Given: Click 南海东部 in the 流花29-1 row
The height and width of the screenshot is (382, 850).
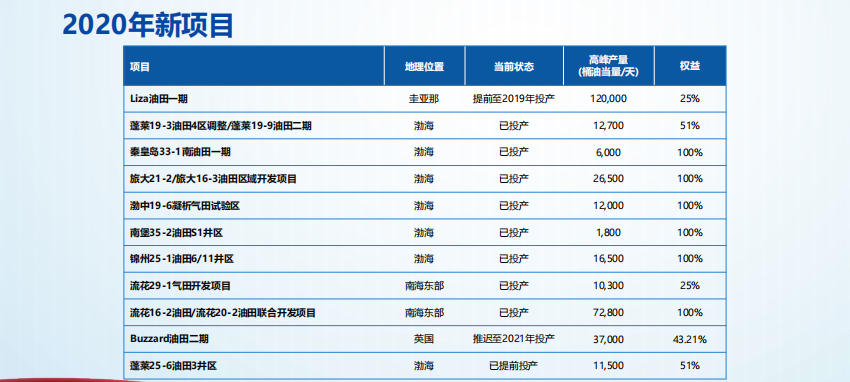Looking at the screenshot, I should coord(424,286).
